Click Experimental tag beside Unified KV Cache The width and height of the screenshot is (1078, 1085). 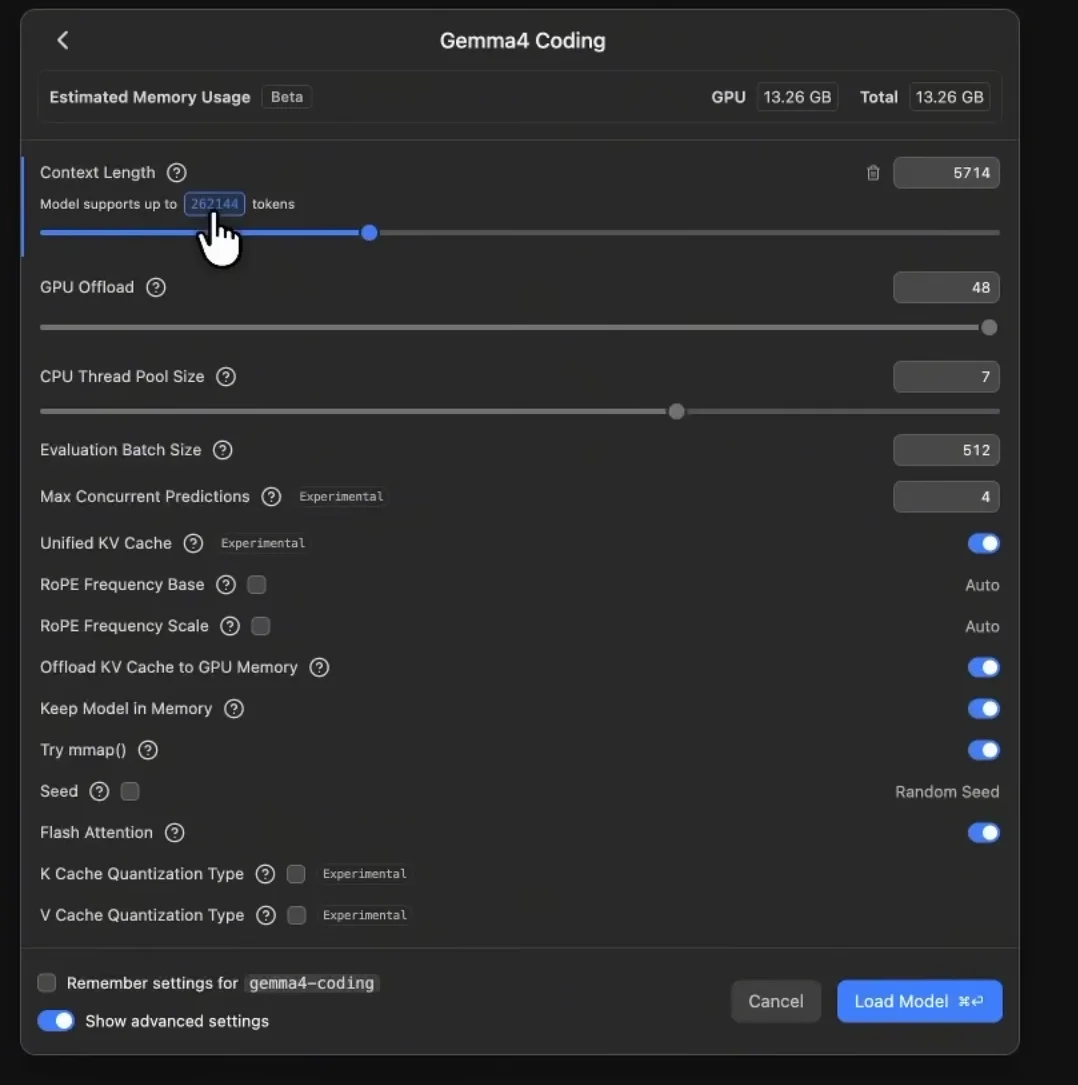point(263,543)
